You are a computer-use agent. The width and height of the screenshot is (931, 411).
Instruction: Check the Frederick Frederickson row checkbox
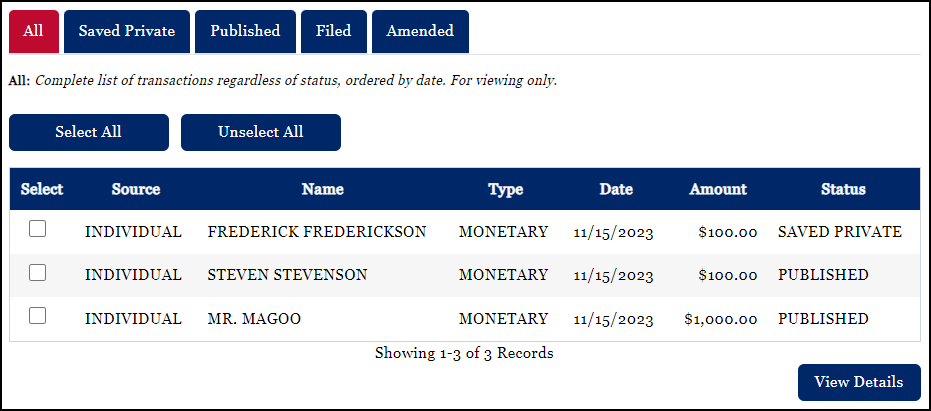coord(38,229)
